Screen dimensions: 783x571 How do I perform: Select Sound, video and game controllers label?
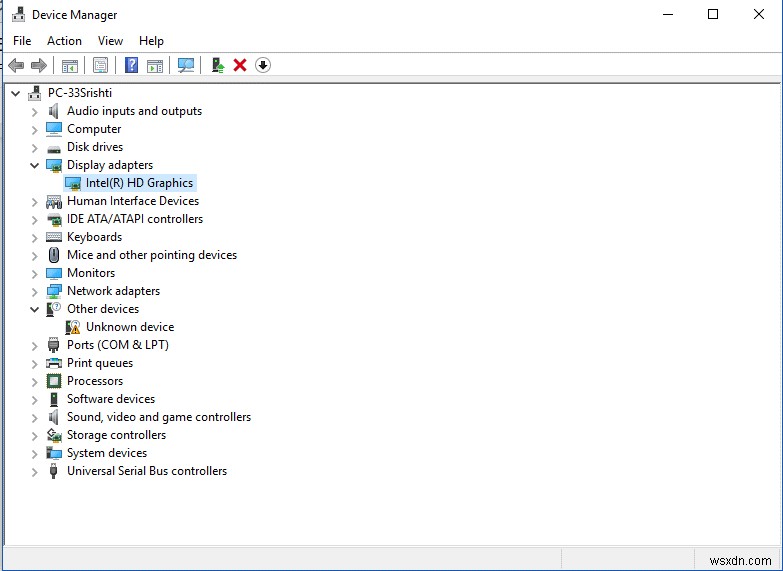tap(159, 417)
